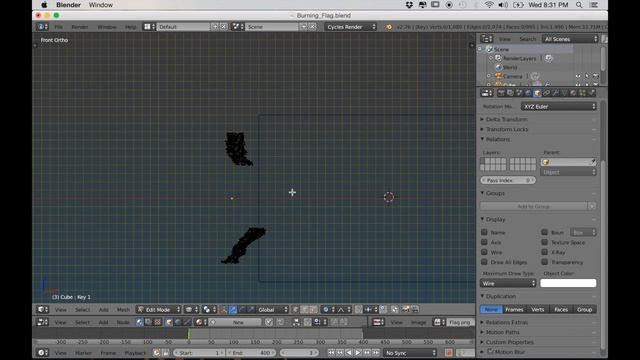Open the Window menu in macOS menu bar
This screenshot has width=640, height=360.
point(100,5)
